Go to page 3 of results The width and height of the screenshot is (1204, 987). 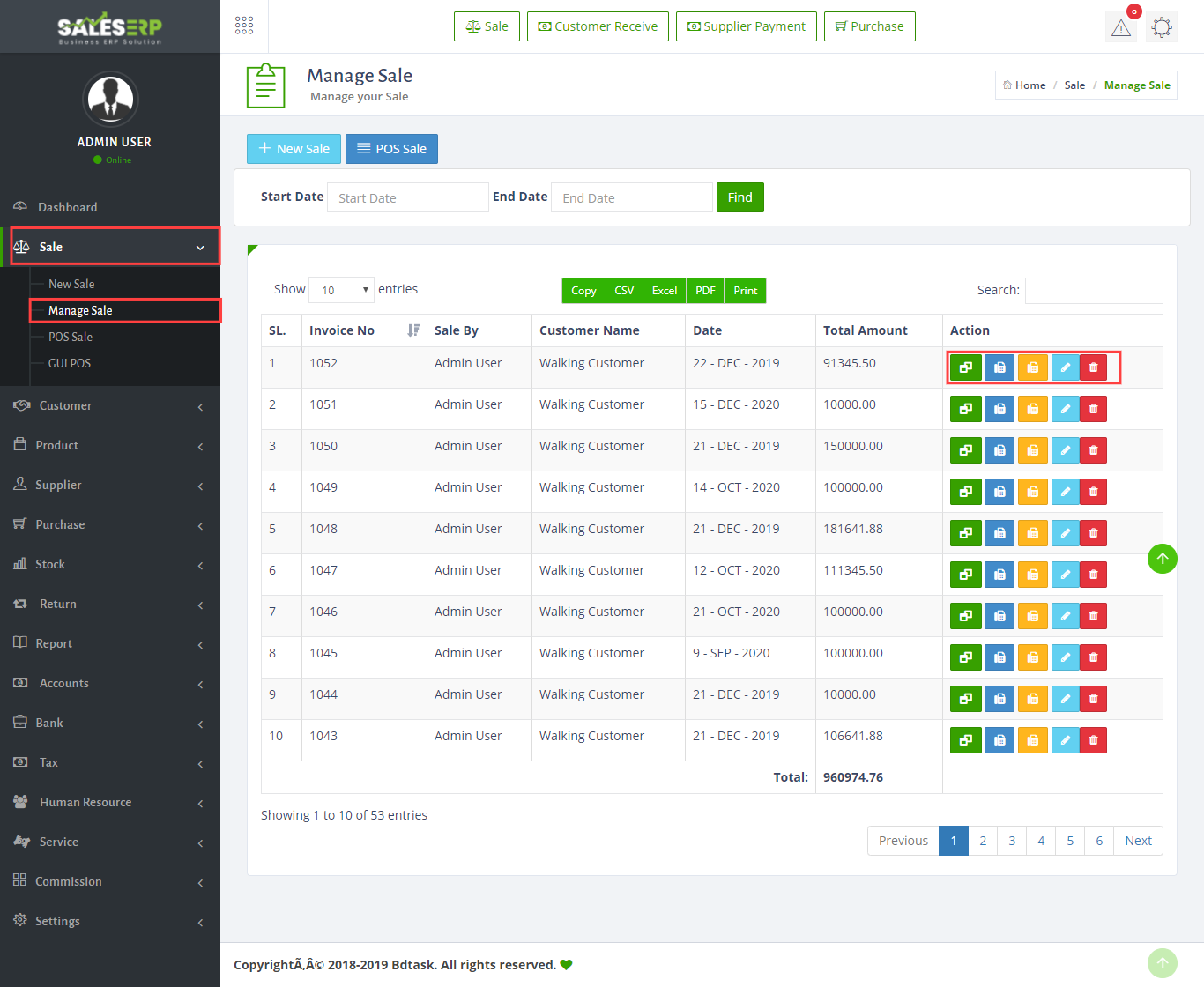tap(1012, 841)
